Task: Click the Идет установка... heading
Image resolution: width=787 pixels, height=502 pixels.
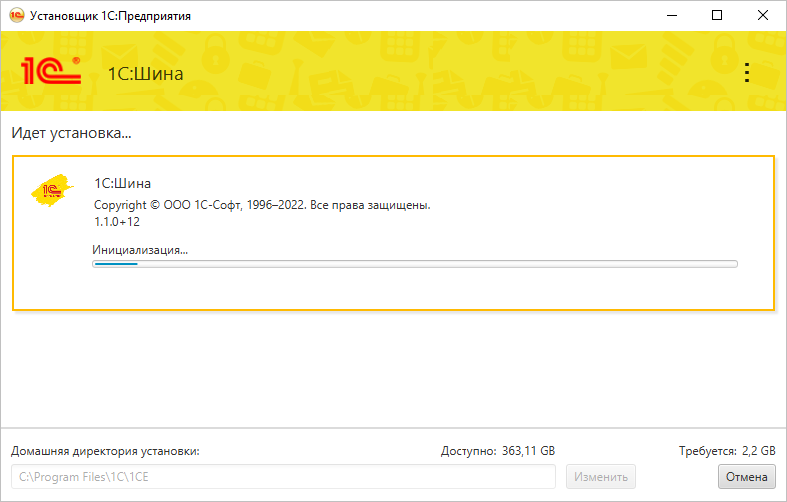Action: [x=71, y=133]
